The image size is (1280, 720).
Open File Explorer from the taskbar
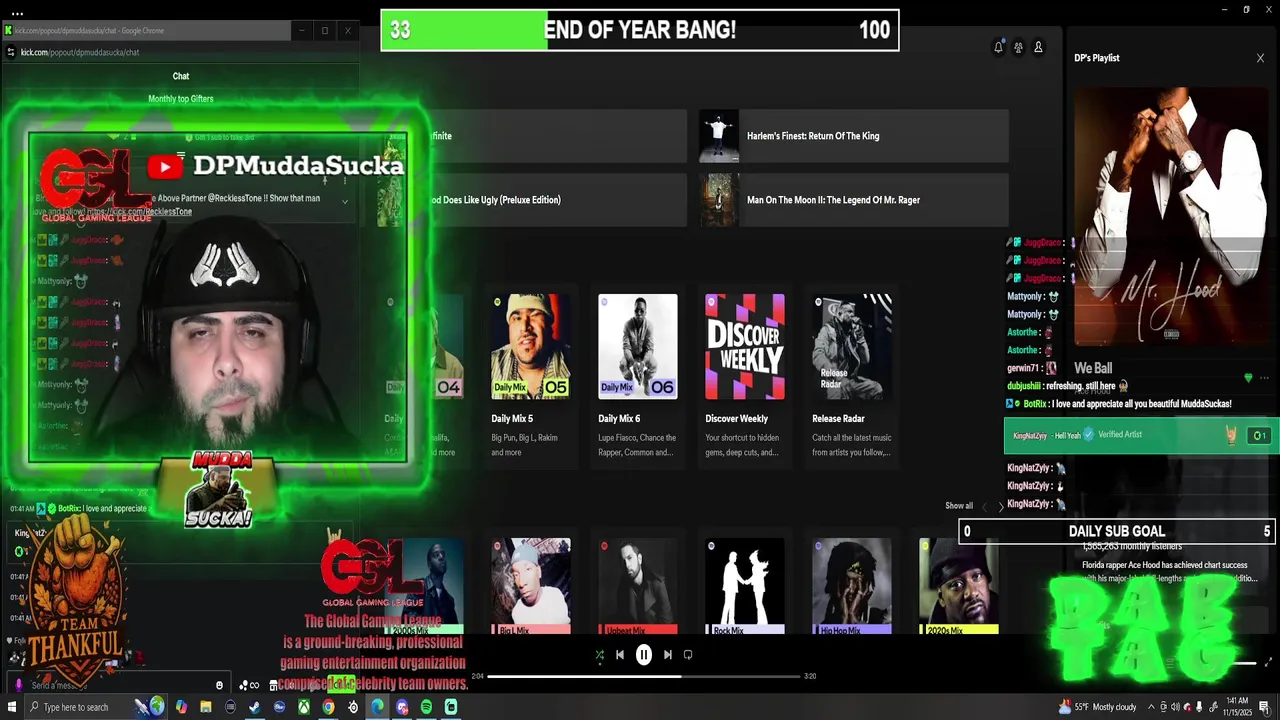(x=205, y=707)
